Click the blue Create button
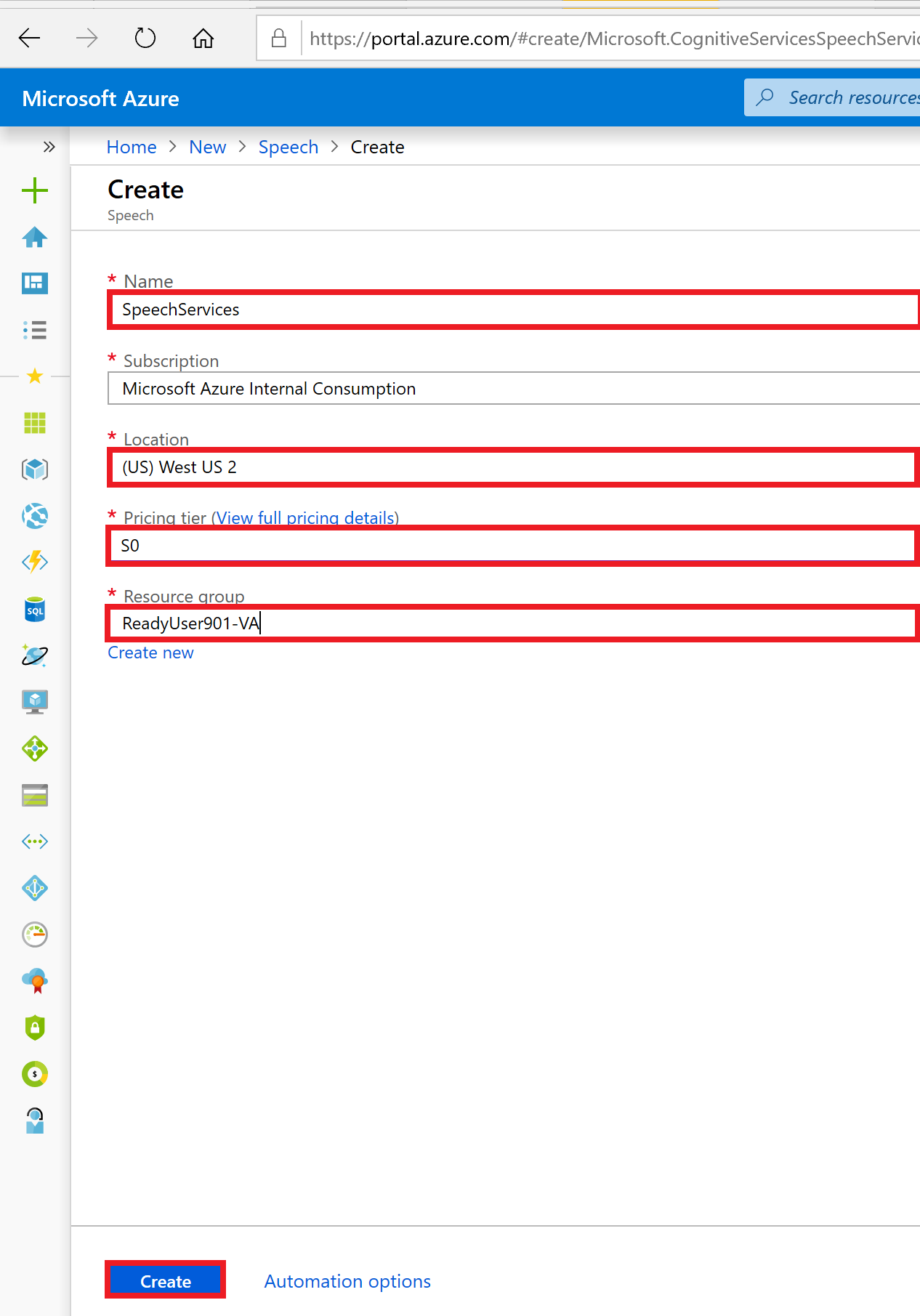 point(166,1280)
